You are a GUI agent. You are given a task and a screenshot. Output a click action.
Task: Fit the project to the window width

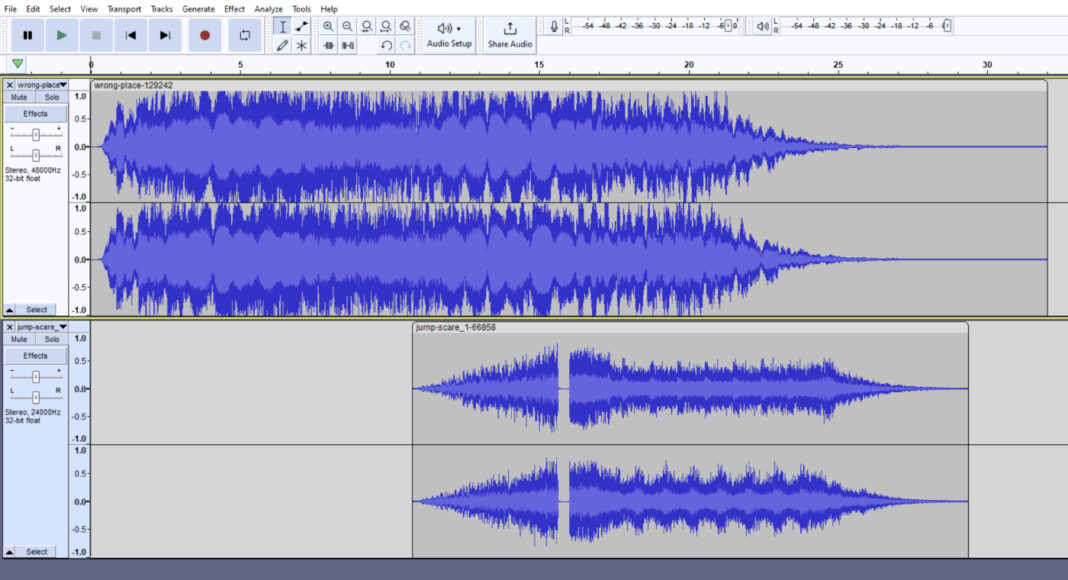(385, 27)
